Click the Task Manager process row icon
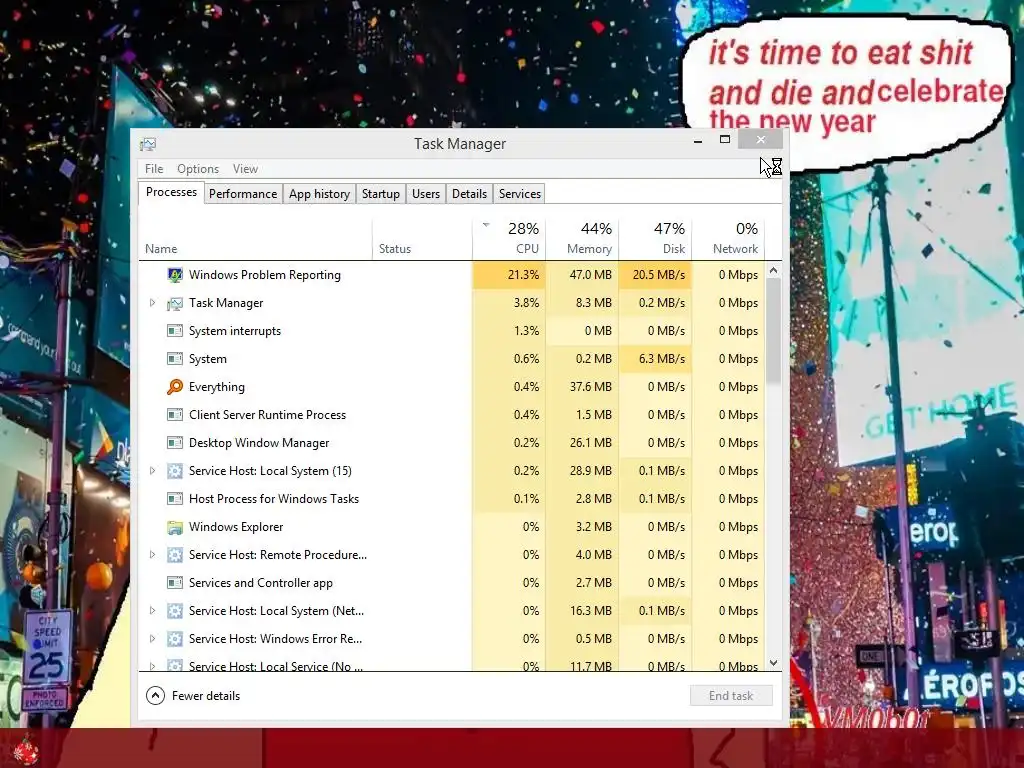1024x768 pixels. pos(174,303)
